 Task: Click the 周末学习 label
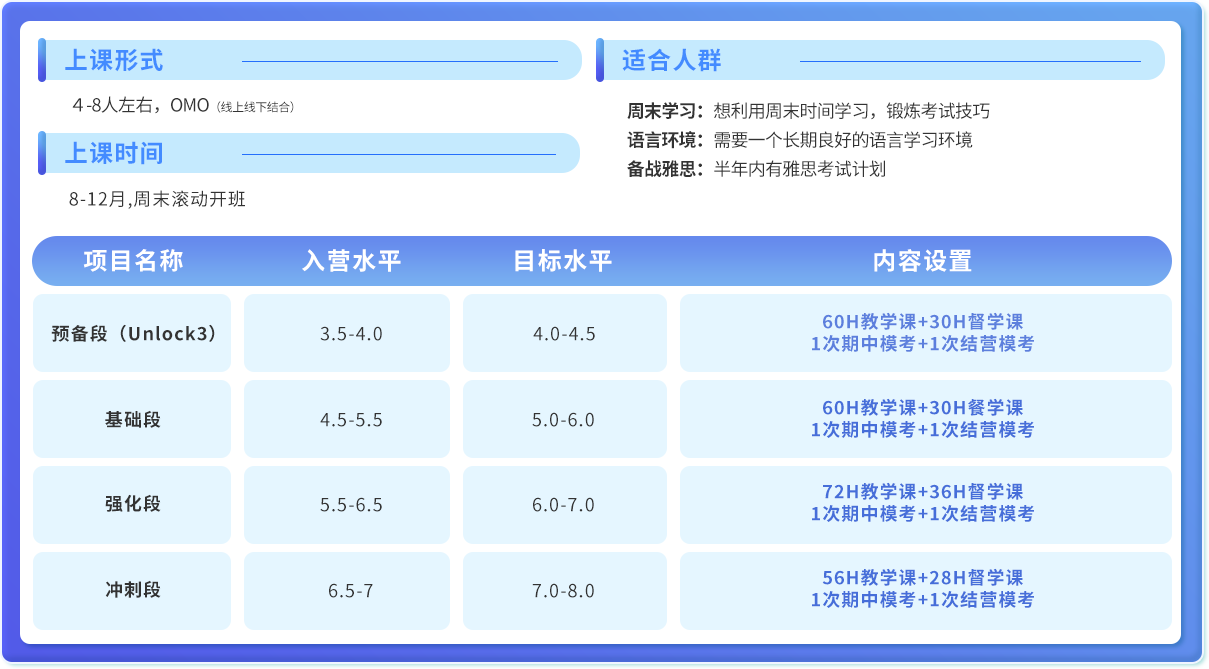click(665, 111)
